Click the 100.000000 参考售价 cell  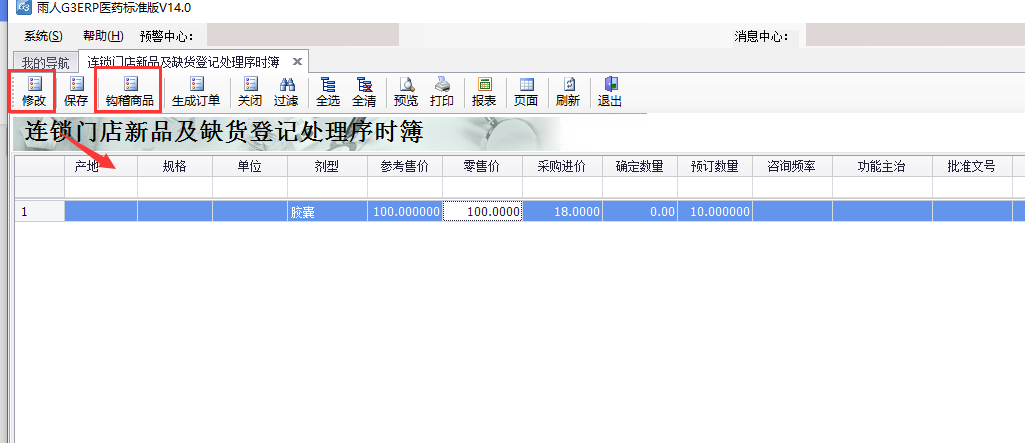point(405,212)
